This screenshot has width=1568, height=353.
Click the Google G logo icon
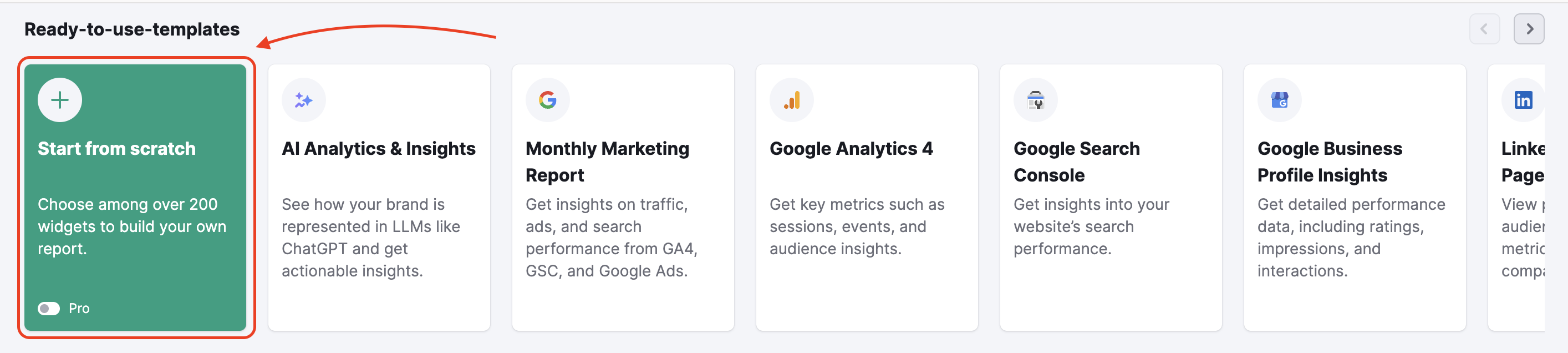pos(547,100)
